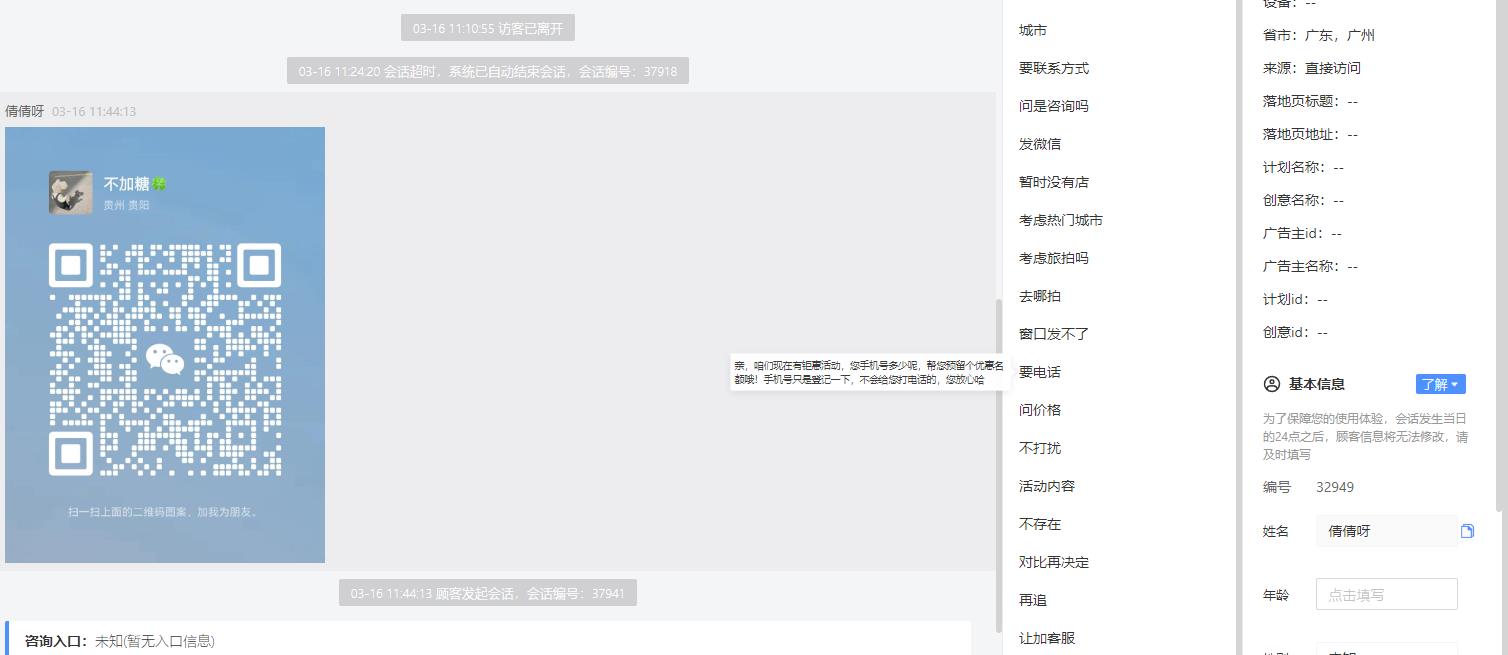The width and height of the screenshot is (1508, 655).
Task: Select the quick reply 考虑旅拍吗
Action: tap(1054, 258)
